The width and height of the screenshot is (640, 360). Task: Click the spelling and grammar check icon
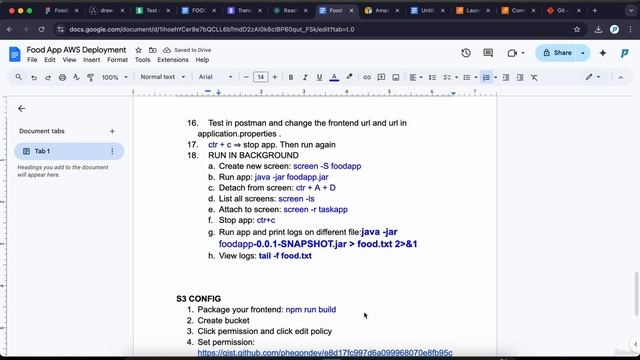(x=76, y=77)
